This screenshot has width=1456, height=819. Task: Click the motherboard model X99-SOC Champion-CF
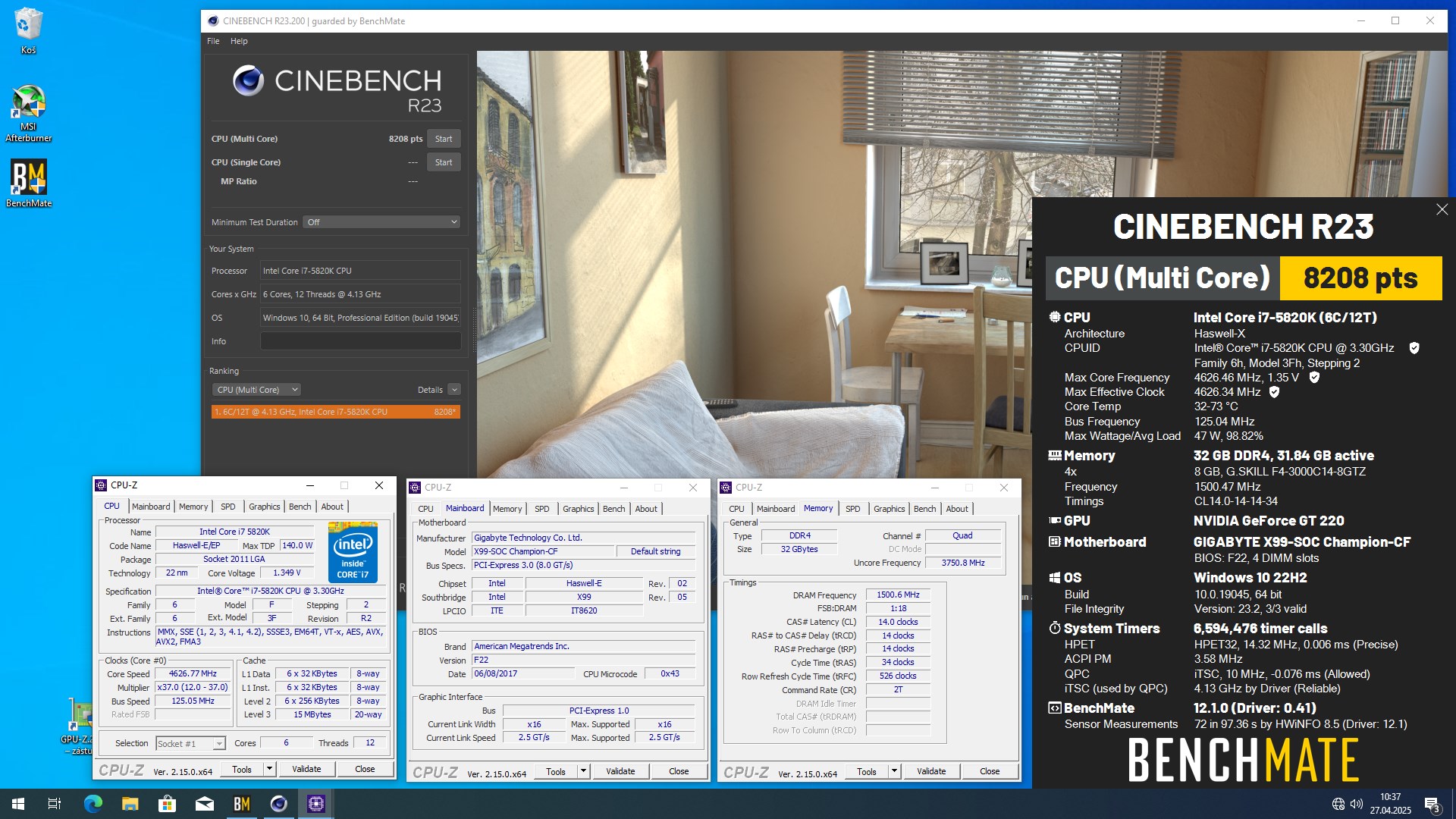(x=542, y=551)
